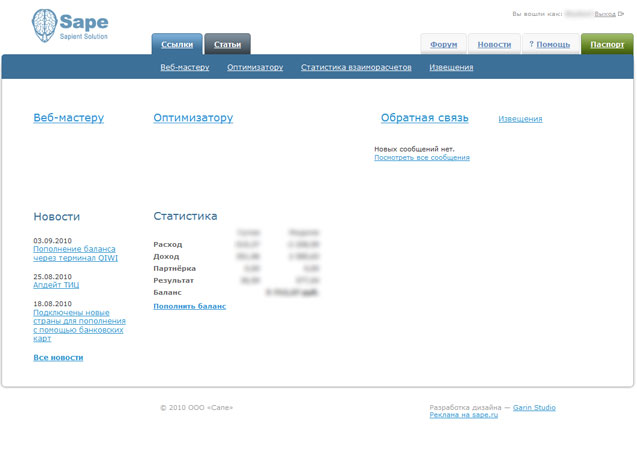Click the © 2010 ООО «Сапе» copyright text
Viewport: 637px width, 460px height.
point(197,407)
